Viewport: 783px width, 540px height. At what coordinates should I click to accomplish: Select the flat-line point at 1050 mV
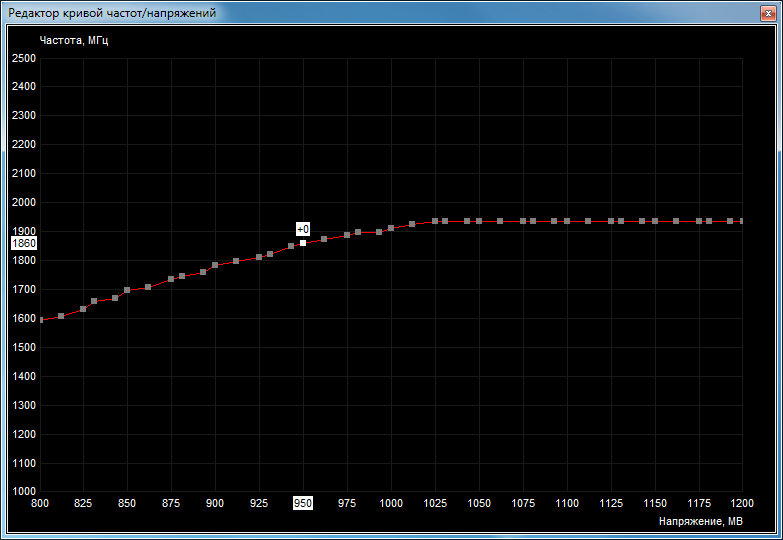point(479,221)
